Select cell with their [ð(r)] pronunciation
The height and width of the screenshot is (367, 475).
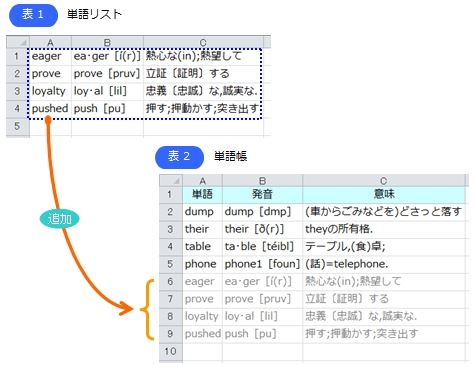pos(263,229)
